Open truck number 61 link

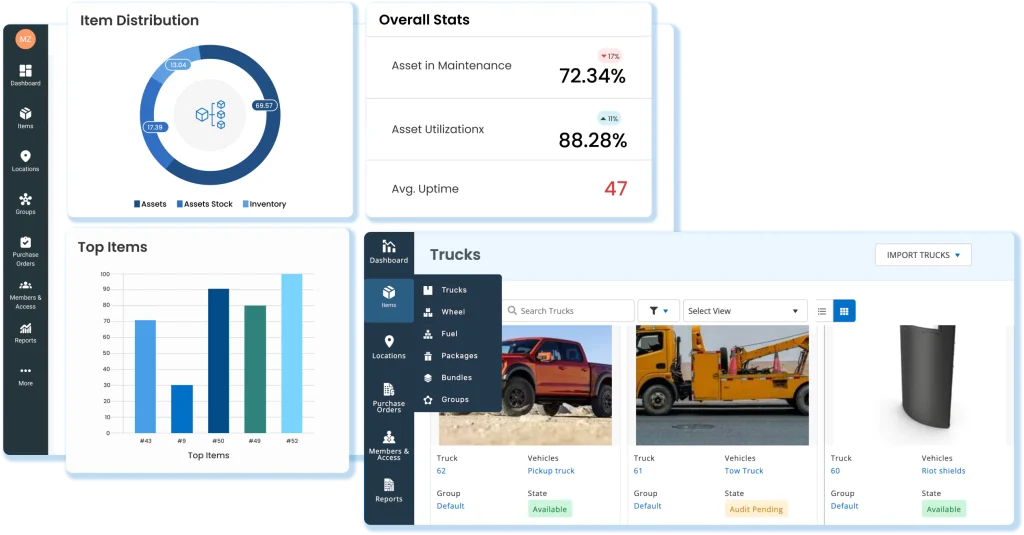point(638,471)
